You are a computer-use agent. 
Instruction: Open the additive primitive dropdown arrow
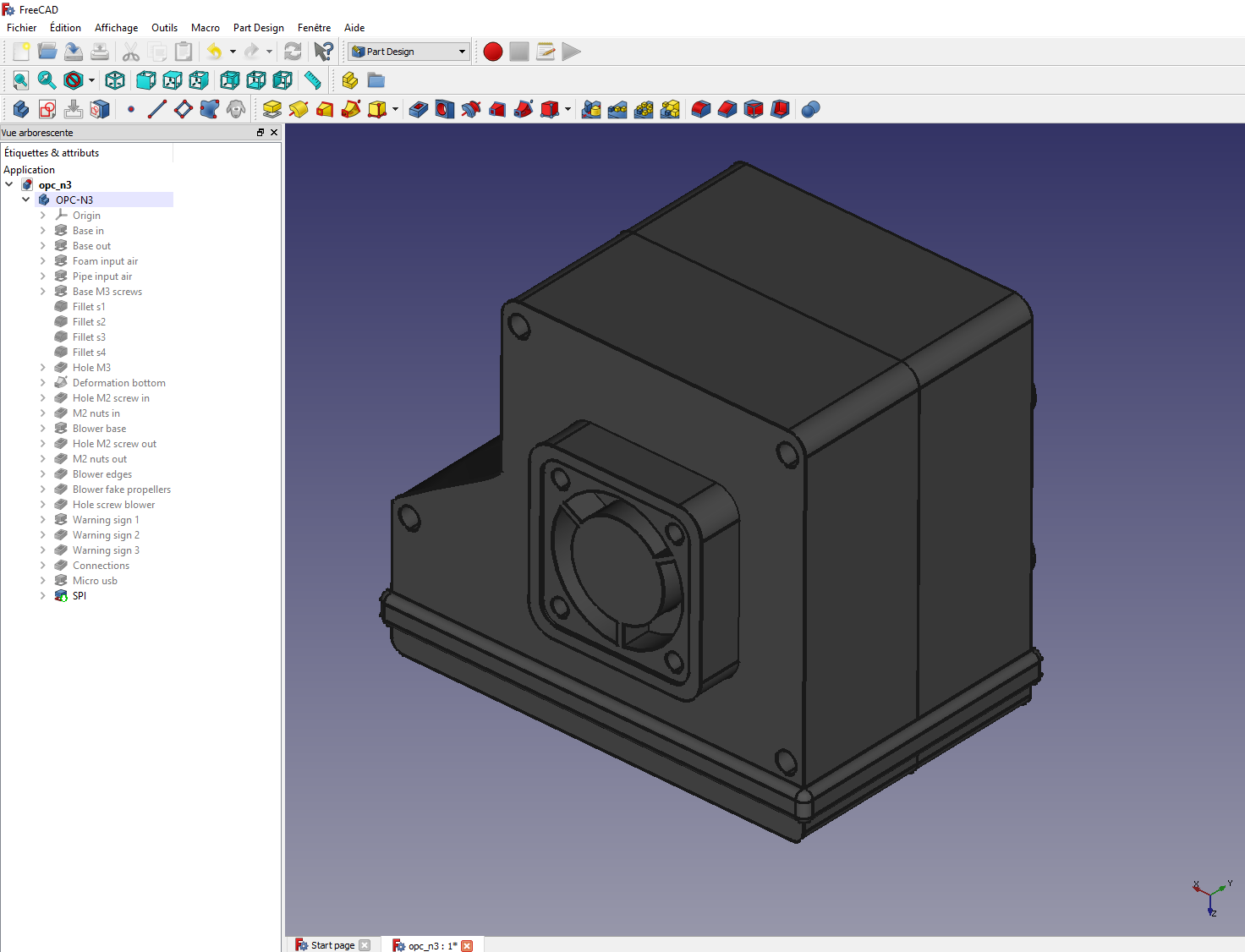(395, 109)
